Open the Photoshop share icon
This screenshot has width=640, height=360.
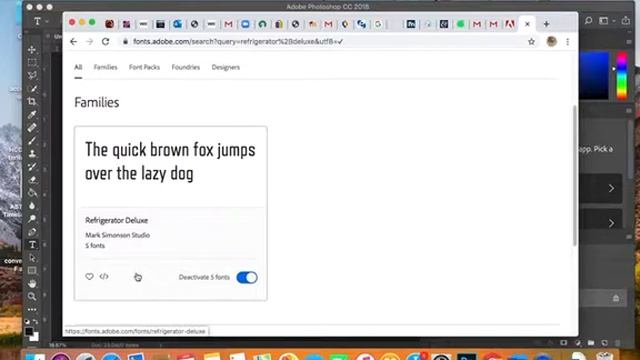click(x=625, y=20)
